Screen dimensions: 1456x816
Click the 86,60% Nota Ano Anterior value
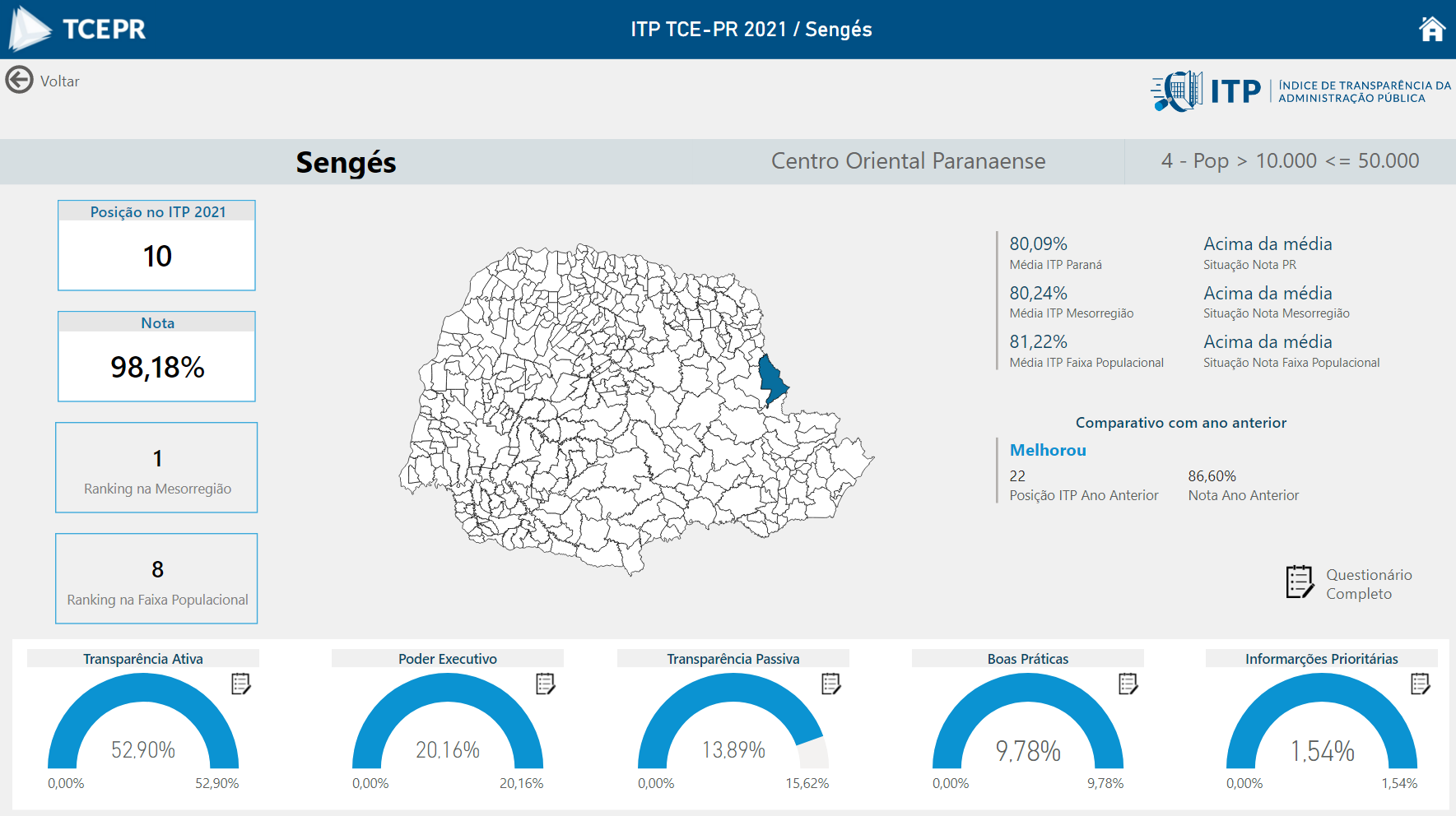pos(1212,476)
